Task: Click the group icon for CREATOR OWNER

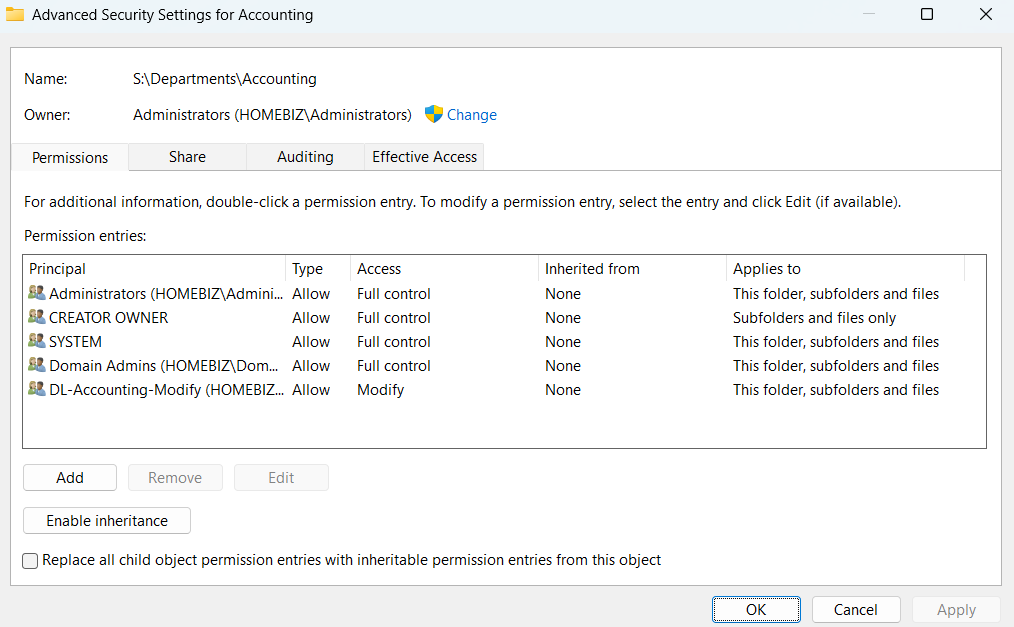Action: point(37,317)
